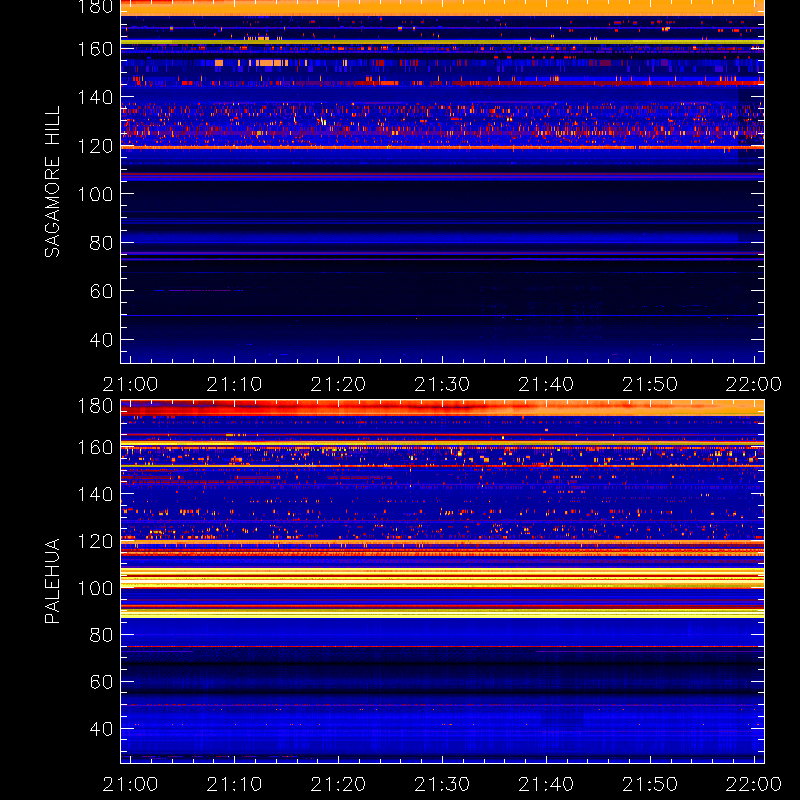800x800 pixels.
Task: Click 21:30 time label under Palehua plot
Action: coord(442,784)
